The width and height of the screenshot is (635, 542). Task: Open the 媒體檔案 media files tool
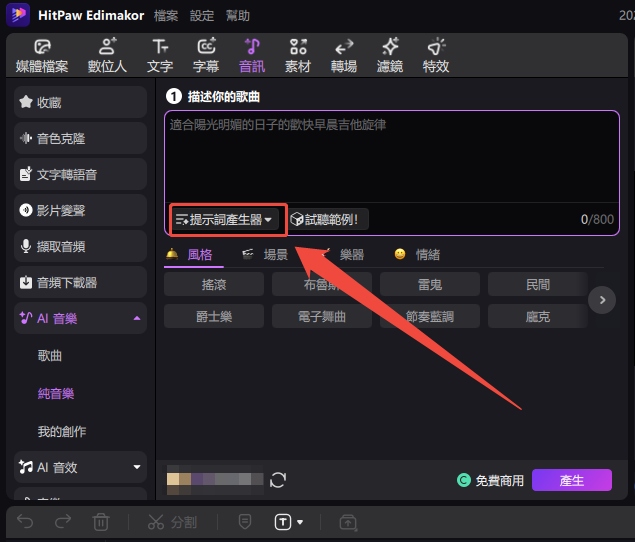point(42,56)
